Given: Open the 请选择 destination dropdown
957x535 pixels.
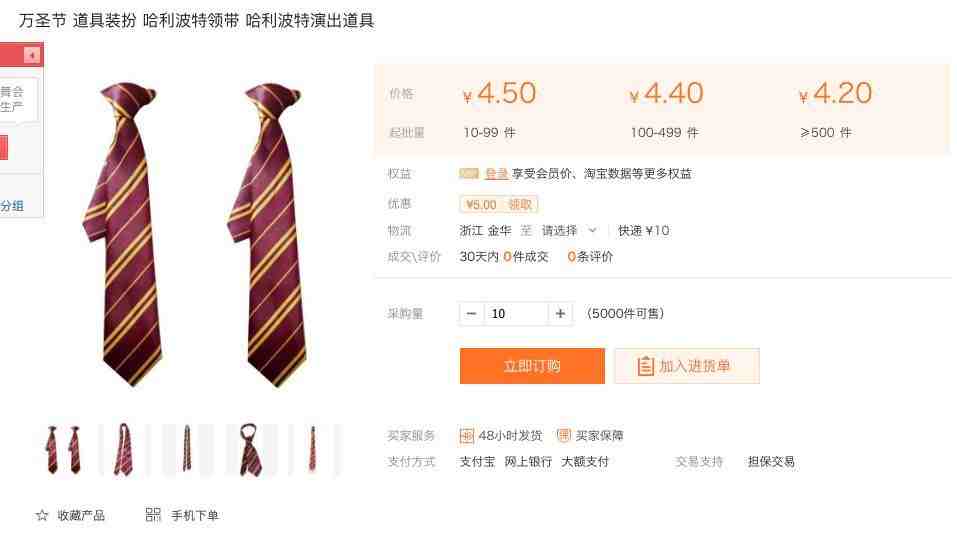Looking at the screenshot, I should 569,231.
